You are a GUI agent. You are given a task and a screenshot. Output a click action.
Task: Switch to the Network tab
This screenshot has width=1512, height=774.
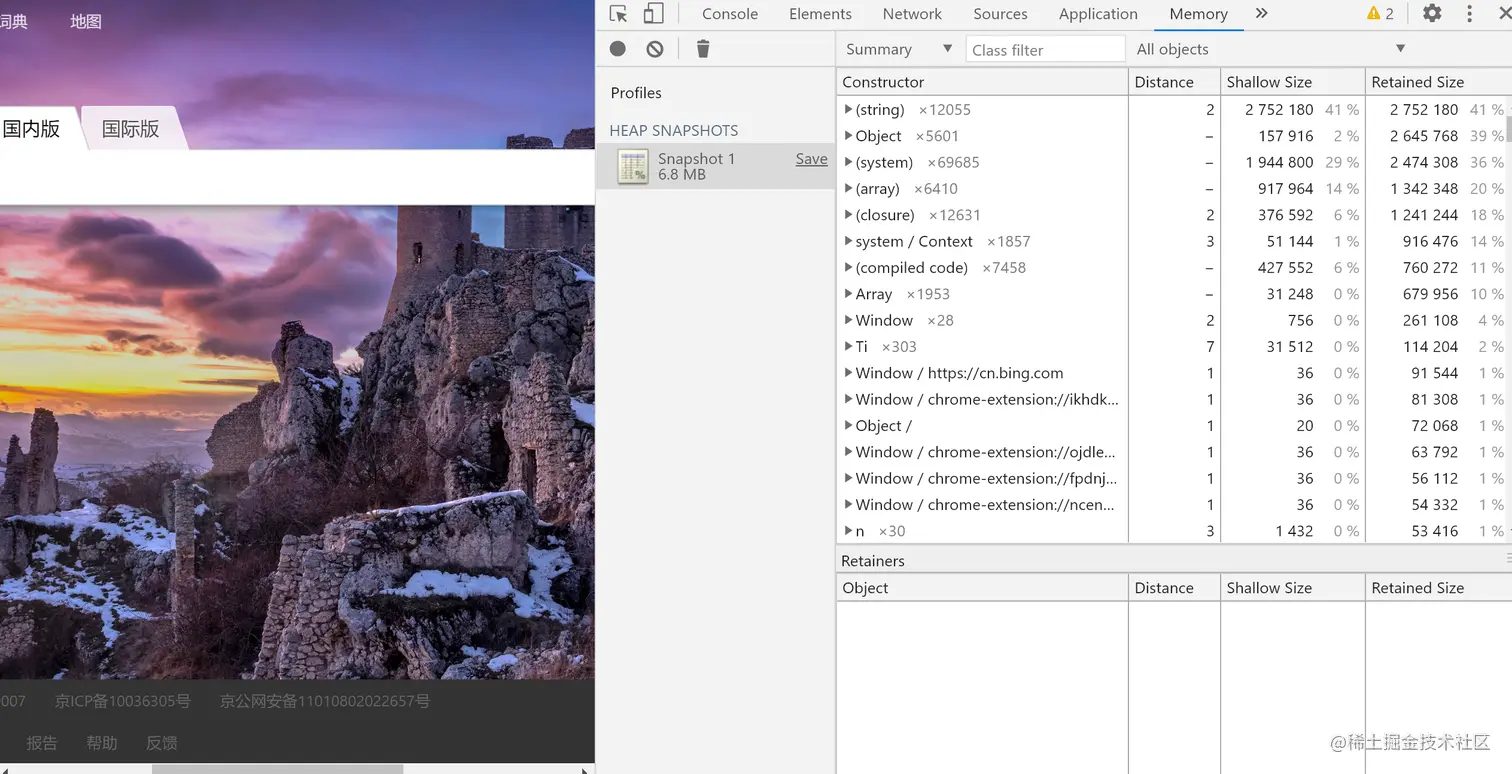[912, 14]
